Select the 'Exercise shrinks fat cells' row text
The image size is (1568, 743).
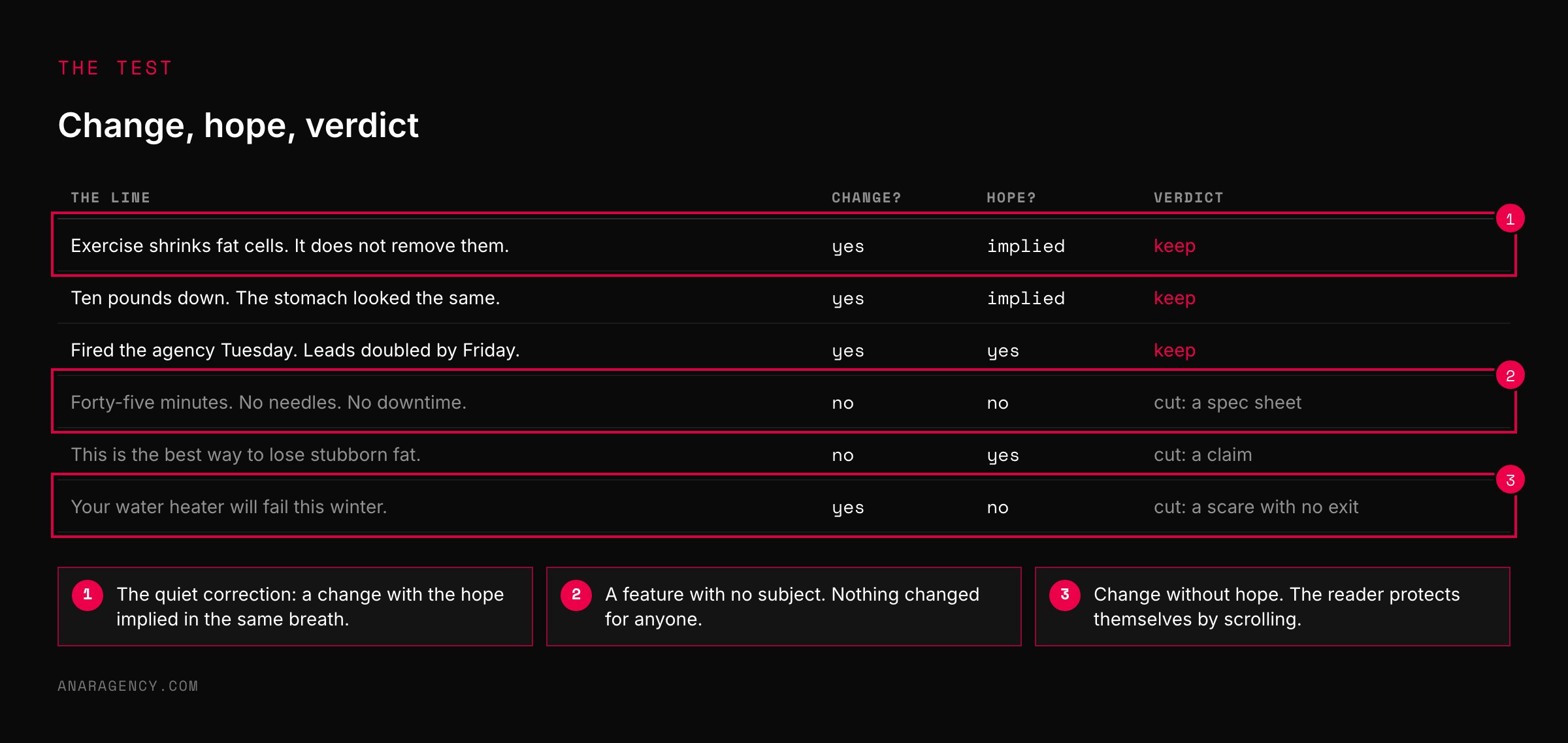(x=289, y=245)
